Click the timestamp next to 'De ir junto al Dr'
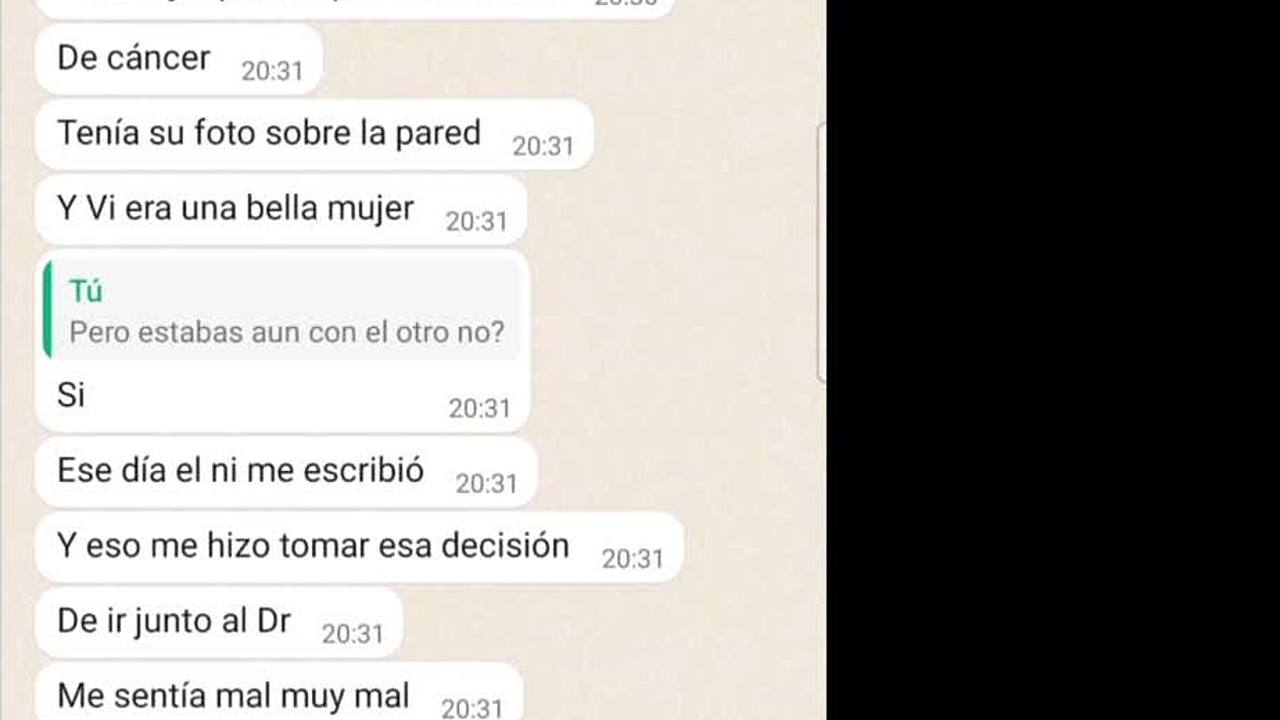The height and width of the screenshot is (720, 1280). (352, 634)
